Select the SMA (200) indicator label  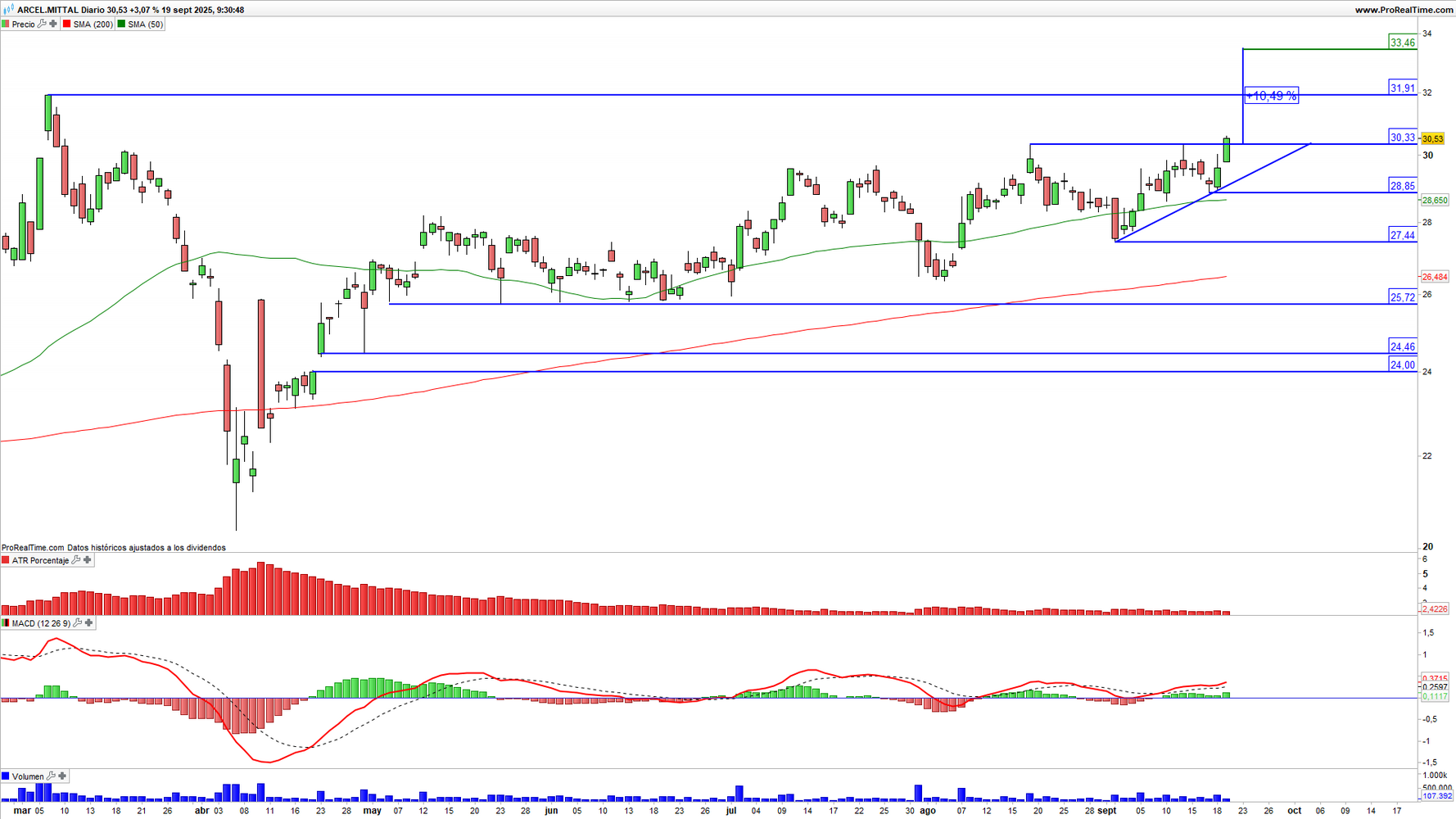93,25
